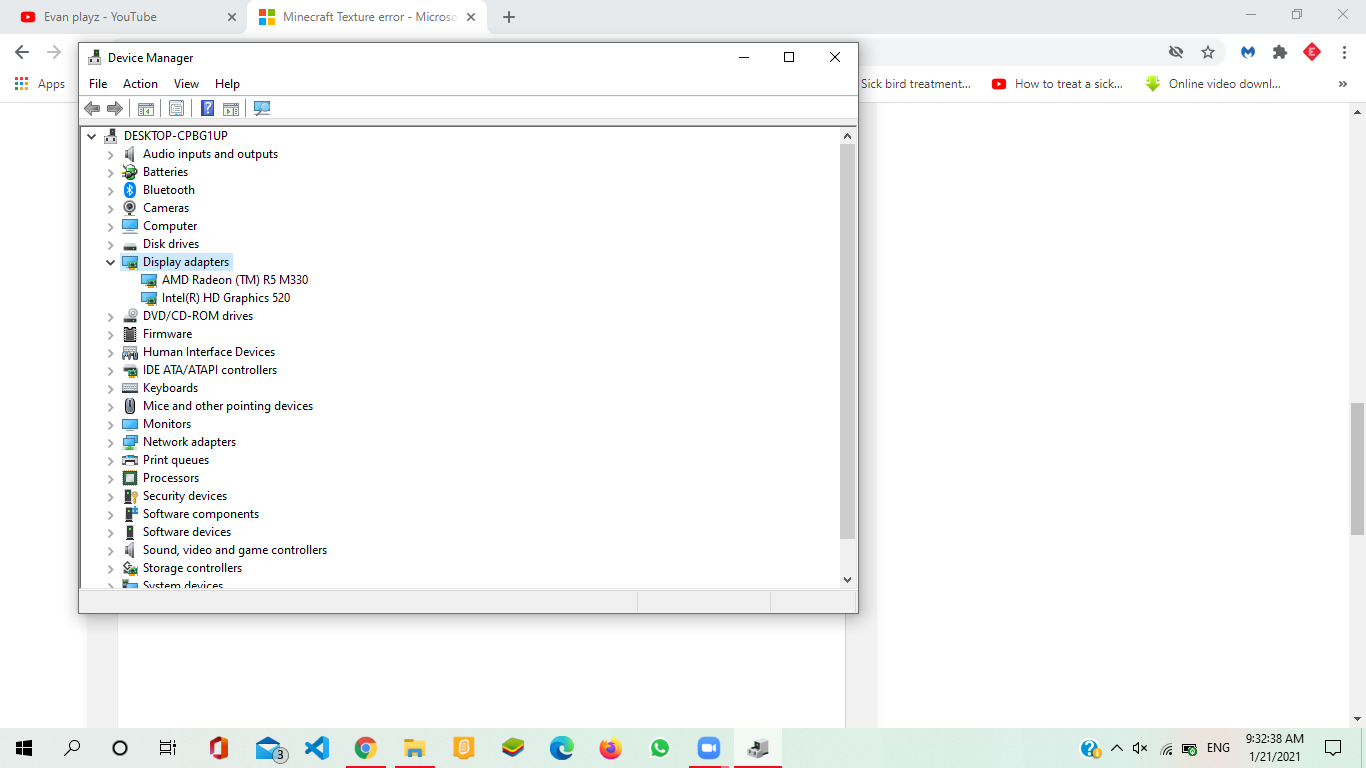1366x768 pixels.
Task: Open the Action menu
Action: (x=140, y=84)
